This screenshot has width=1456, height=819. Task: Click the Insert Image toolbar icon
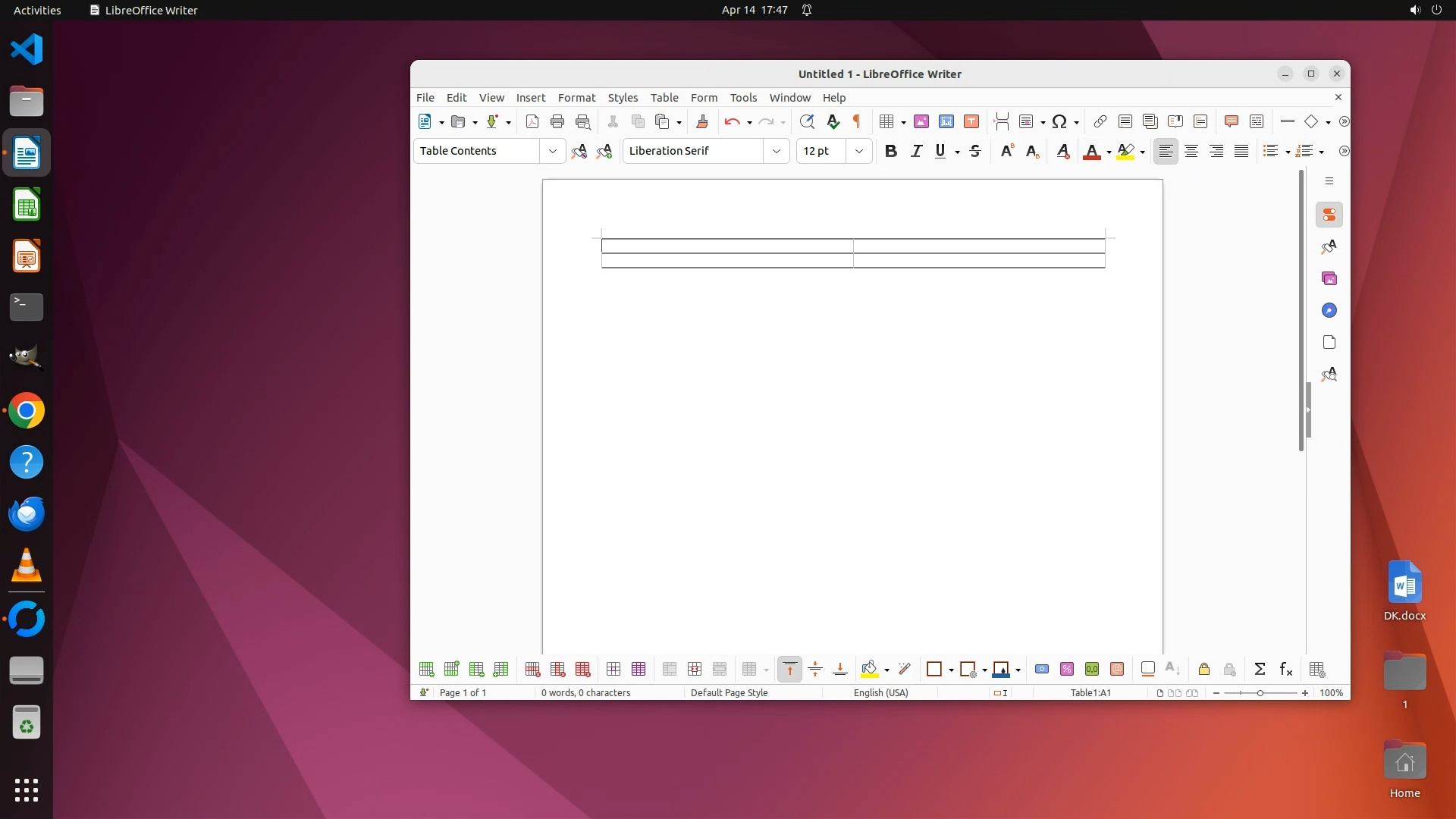[921, 121]
